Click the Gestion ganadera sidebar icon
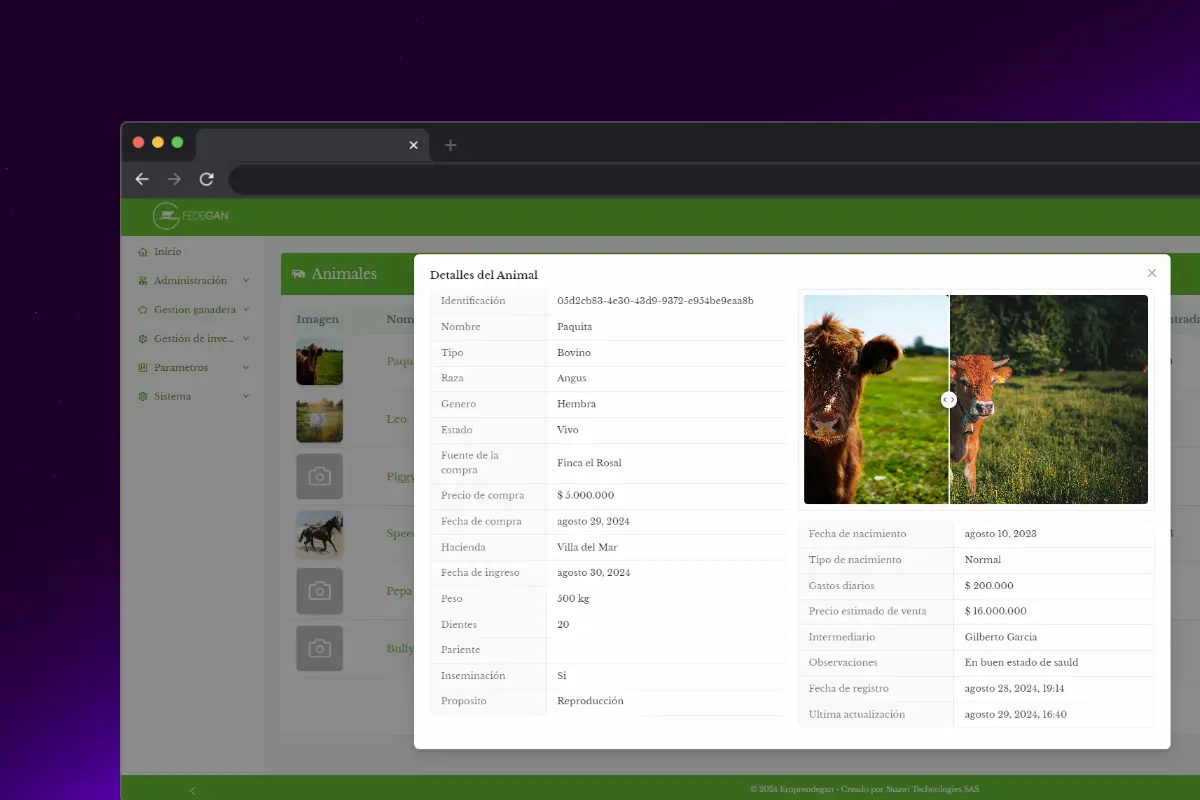 pyautogui.click(x=143, y=310)
